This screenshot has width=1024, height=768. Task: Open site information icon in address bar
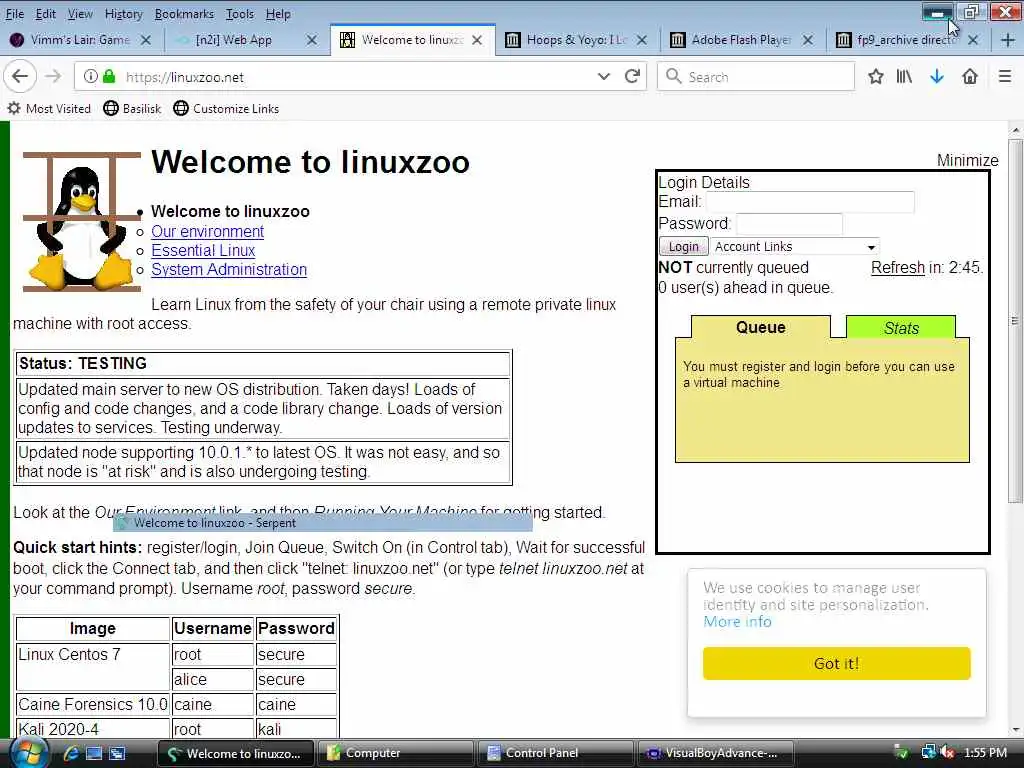pos(91,76)
